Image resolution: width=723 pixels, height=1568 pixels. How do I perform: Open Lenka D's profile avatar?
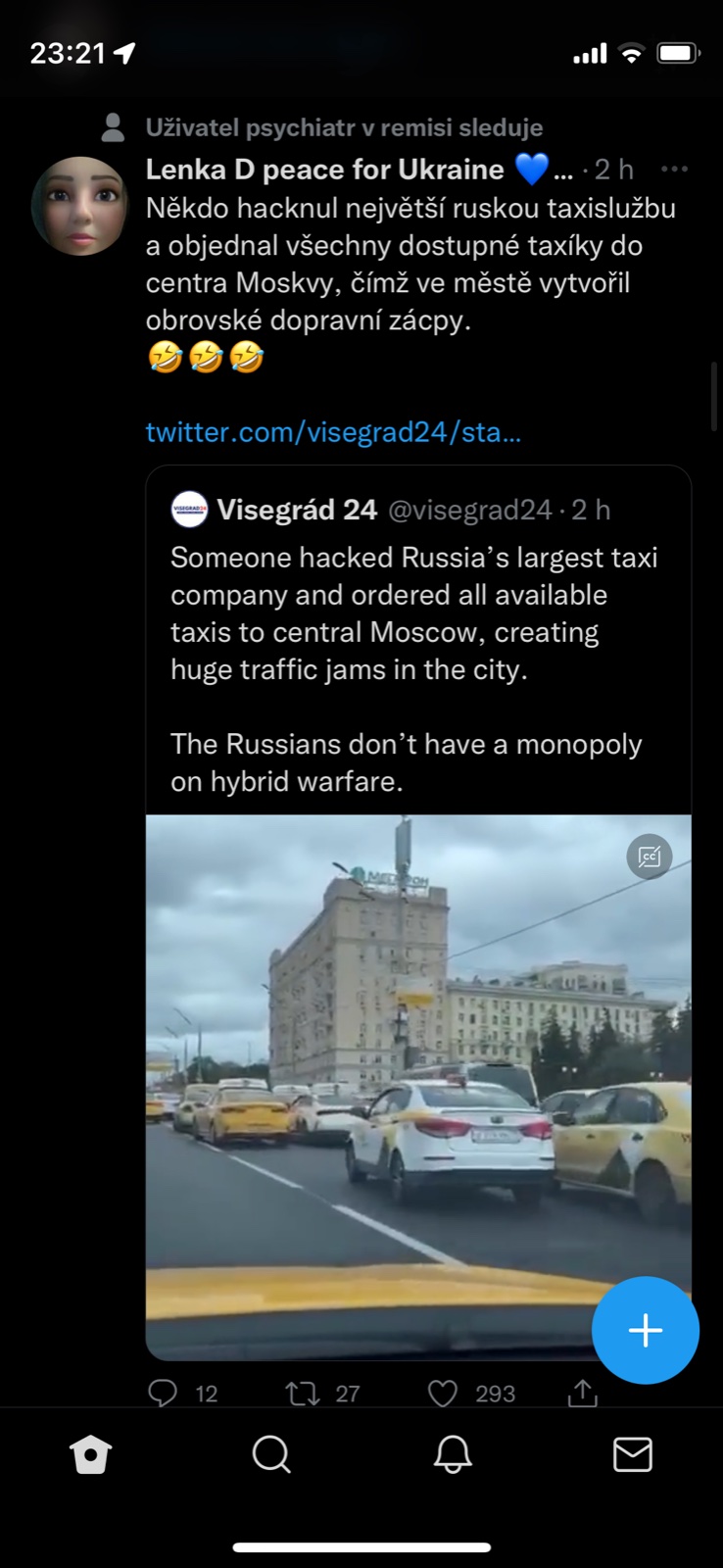(x=80, y=206)
